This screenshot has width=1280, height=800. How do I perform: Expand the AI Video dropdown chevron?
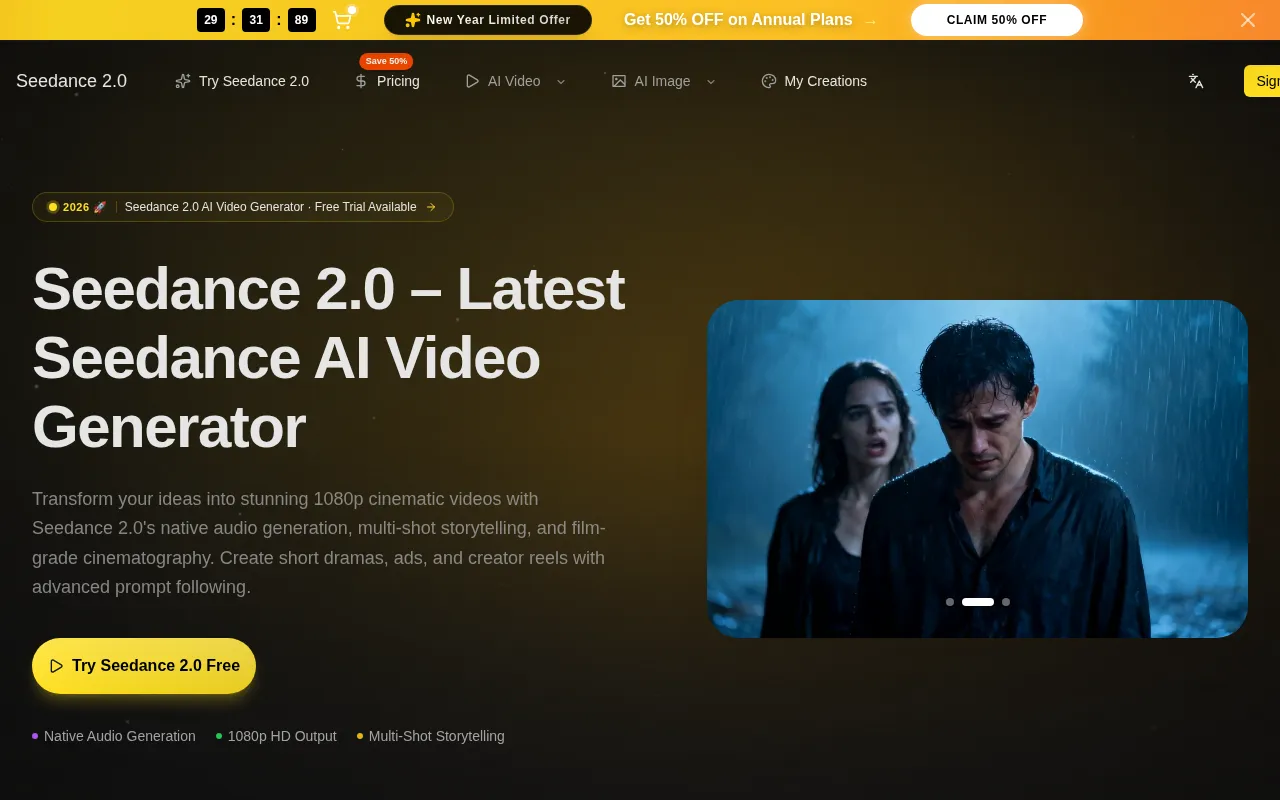561,82
